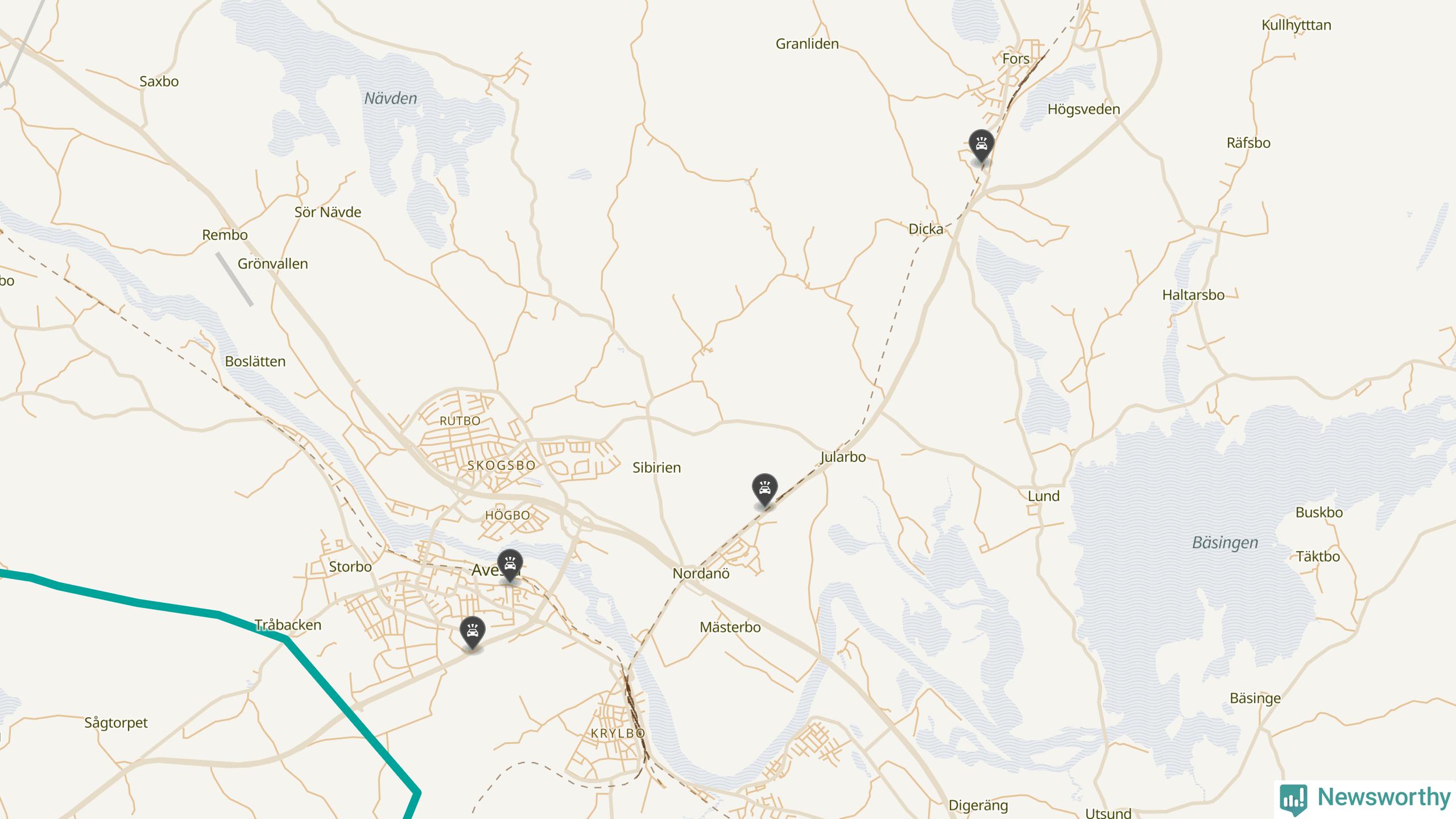
Task: Click the Sibirien place label
Action: click(x=657, y=468)
